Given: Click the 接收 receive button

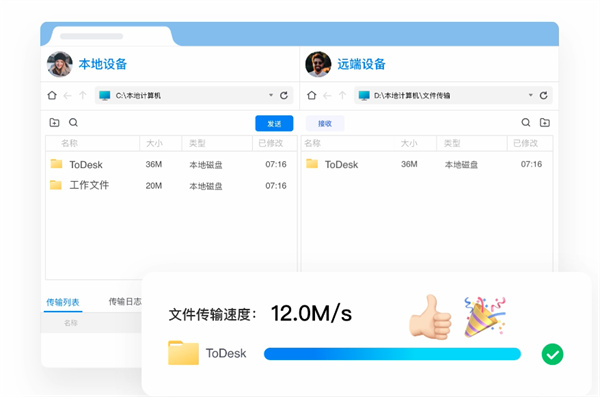Looking at the screenshot, I should 325,124.
